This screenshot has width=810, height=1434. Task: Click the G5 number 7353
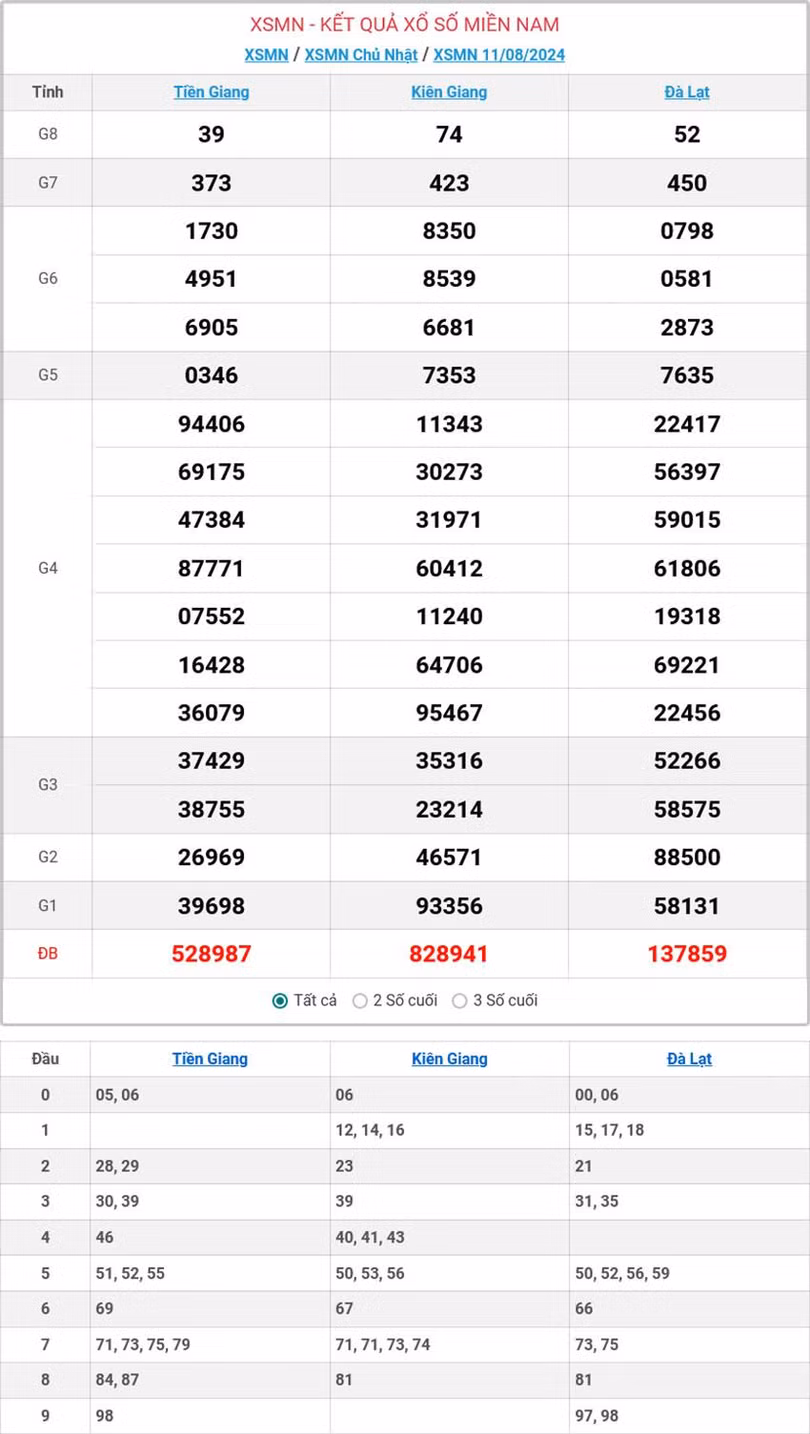[449, 376]
